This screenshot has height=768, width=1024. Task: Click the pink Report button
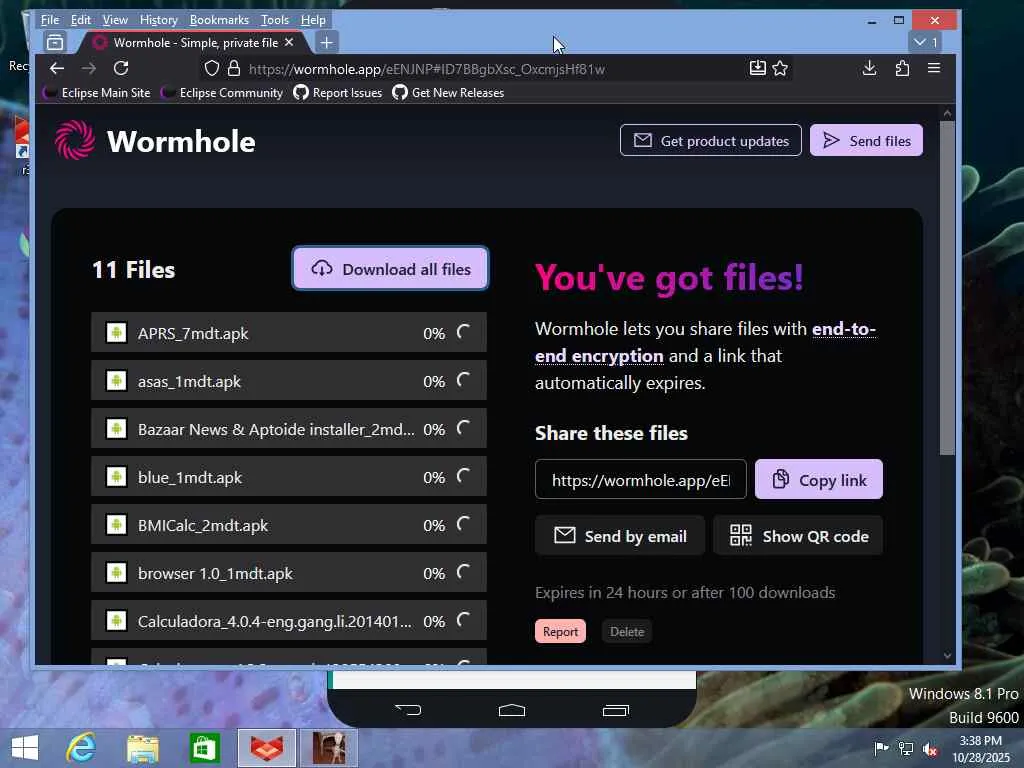click(x=560, y=632)
